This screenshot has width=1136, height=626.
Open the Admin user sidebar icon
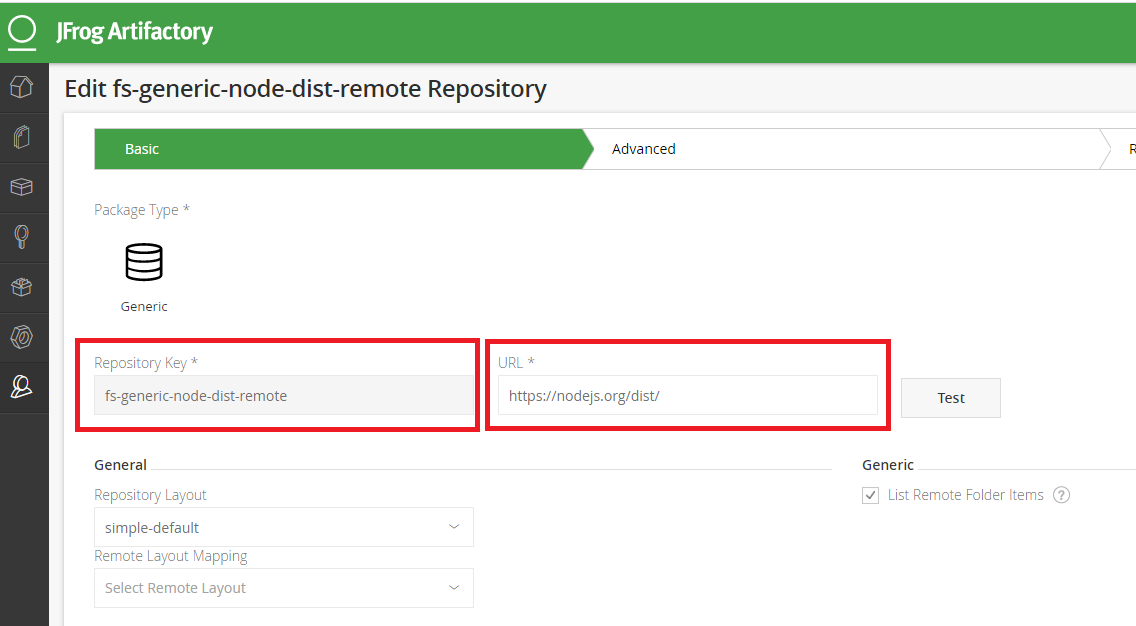(x=22, y=387)
